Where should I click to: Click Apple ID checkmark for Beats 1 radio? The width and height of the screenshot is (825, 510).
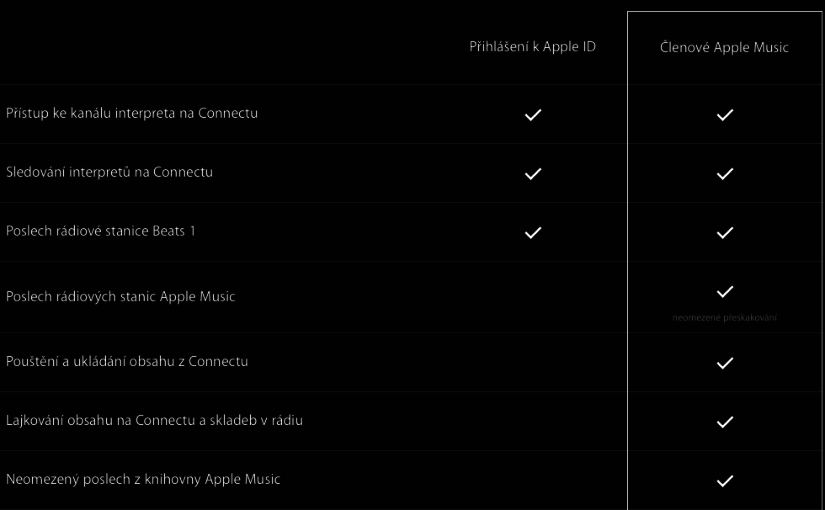coord(533,232)
